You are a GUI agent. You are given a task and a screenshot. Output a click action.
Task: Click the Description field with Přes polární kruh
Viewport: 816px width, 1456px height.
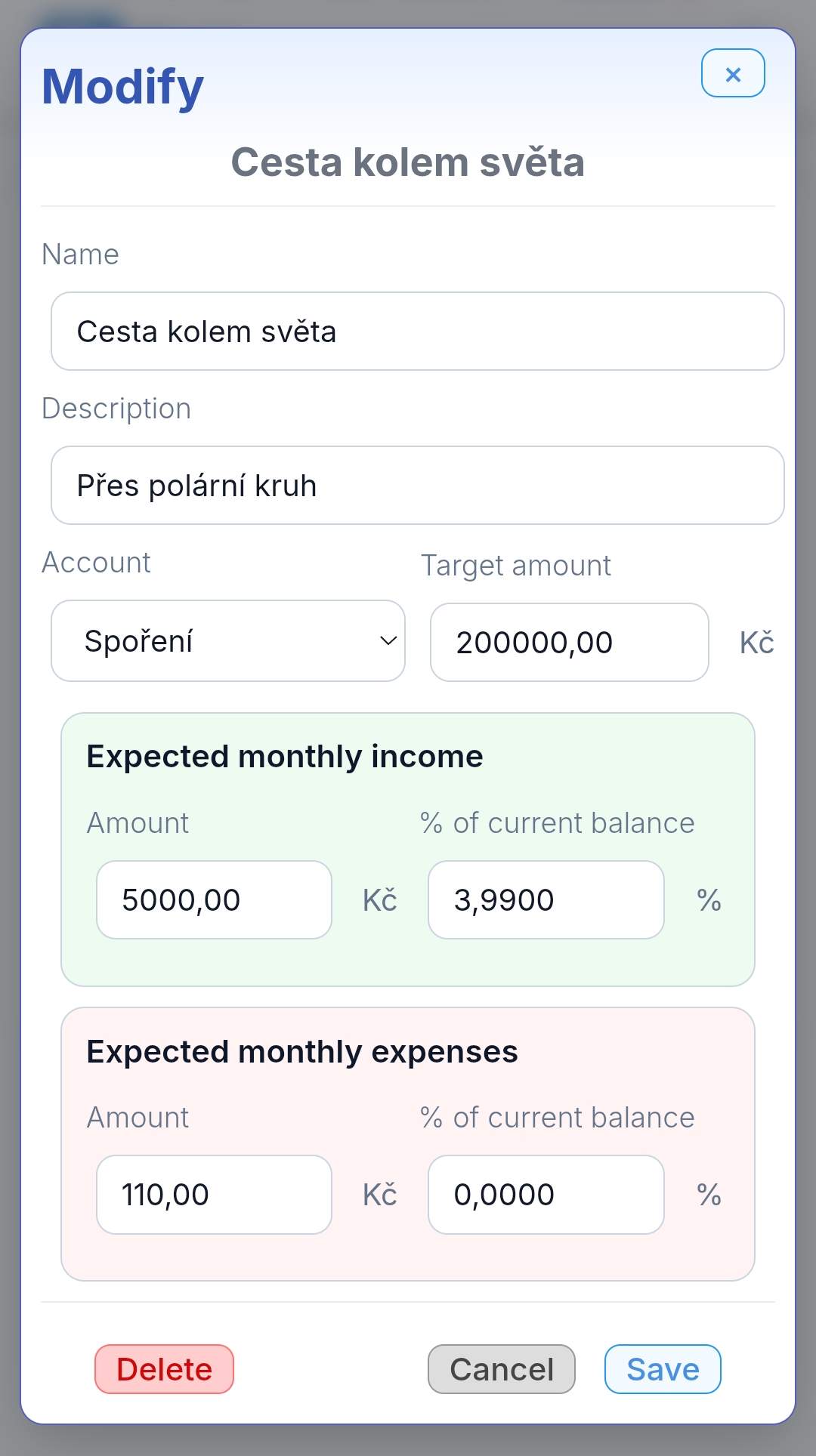point(418,486)
